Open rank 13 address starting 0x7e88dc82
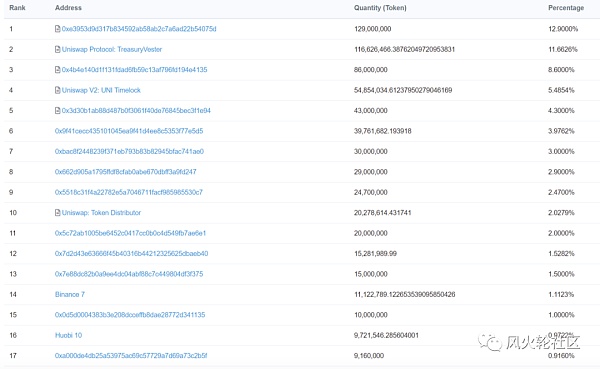Image resolution: width=600 pixels, height=369 pixels. tap(129, 274)
